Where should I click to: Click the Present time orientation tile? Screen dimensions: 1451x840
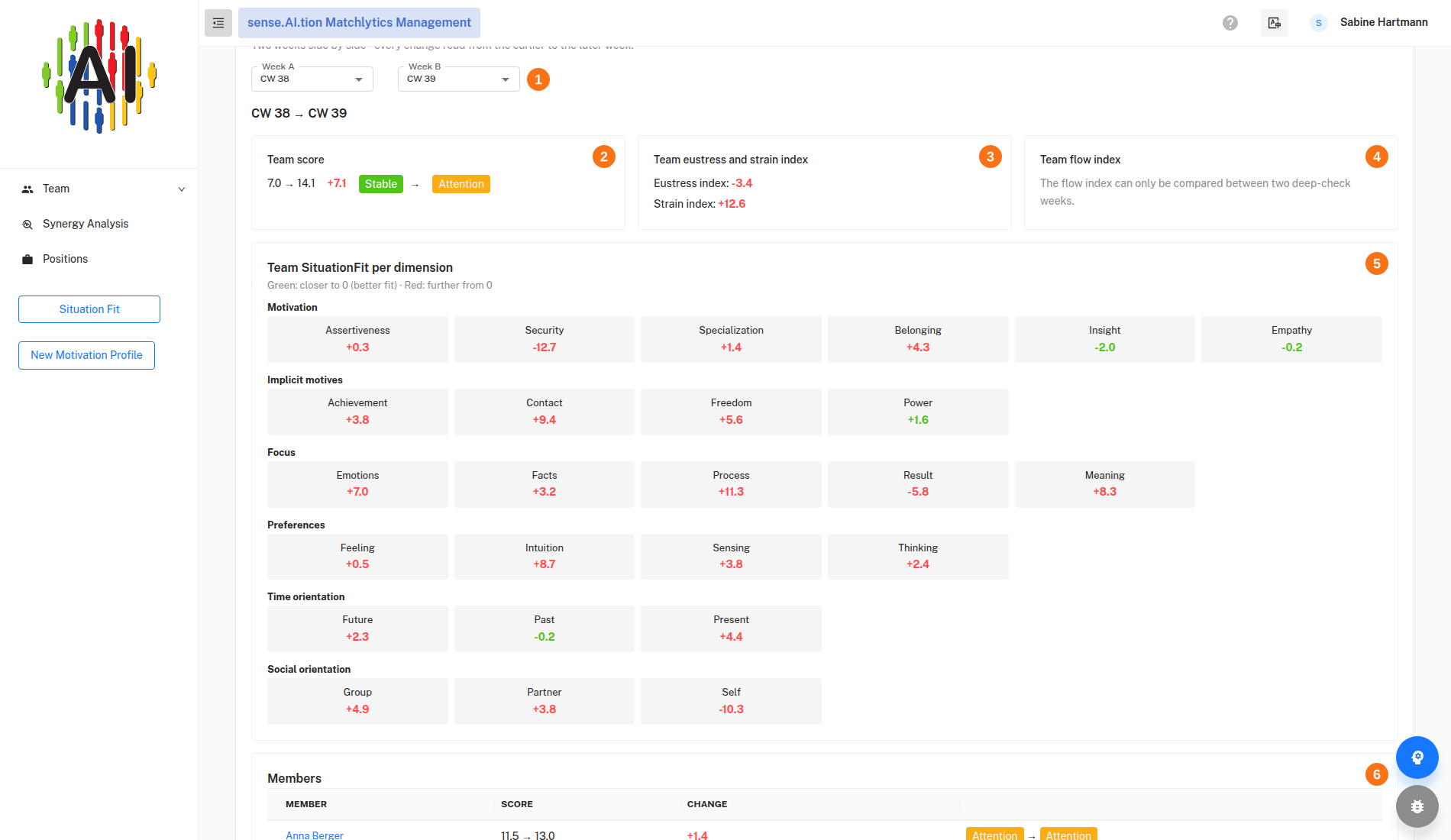pos(731,628)
